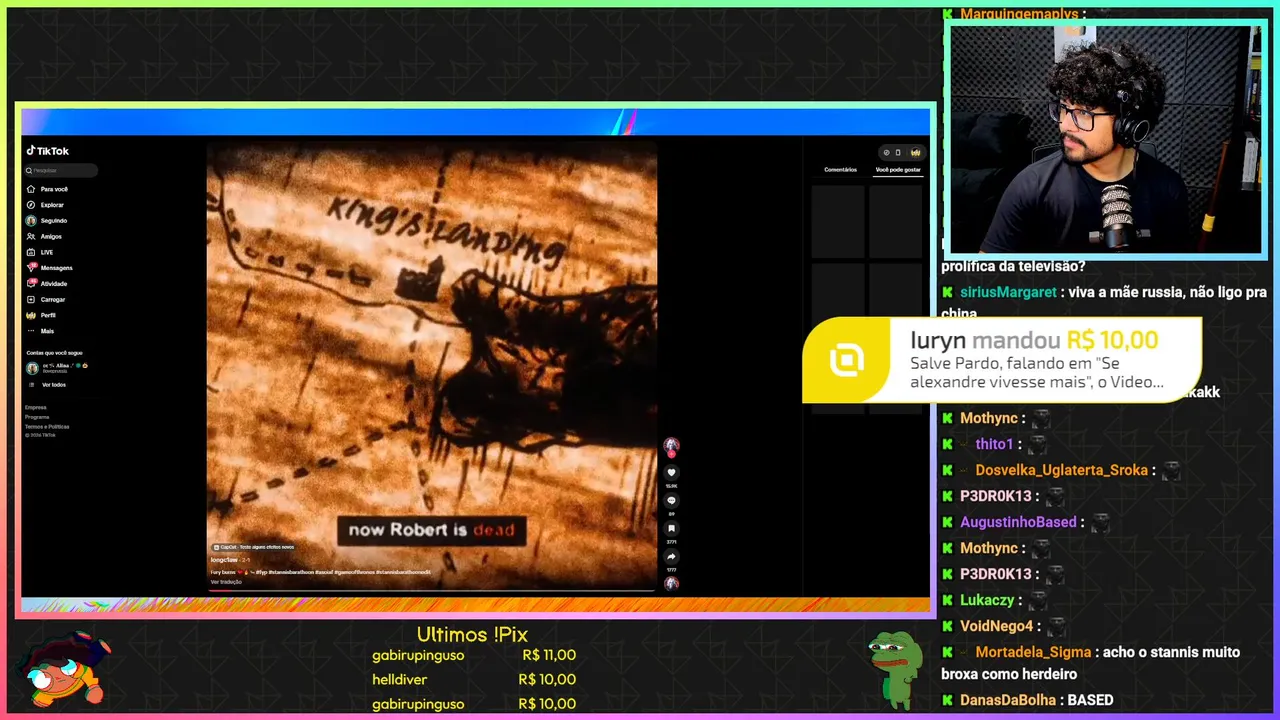Click the CapCut effects badge
The width and height of the screenshot is (1280, 720).
pyautogui.click(x=253, y=547)
